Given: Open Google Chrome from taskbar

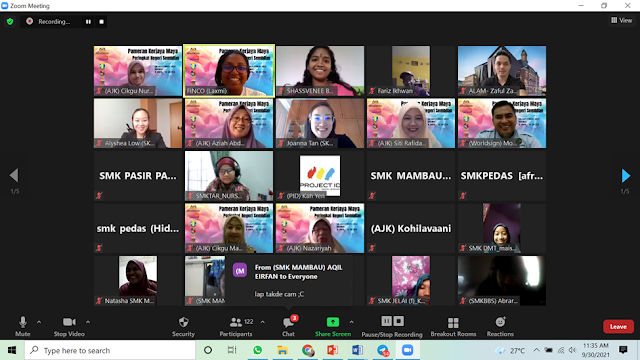Looking at the screenshot, I should click(x=308, y=350).
